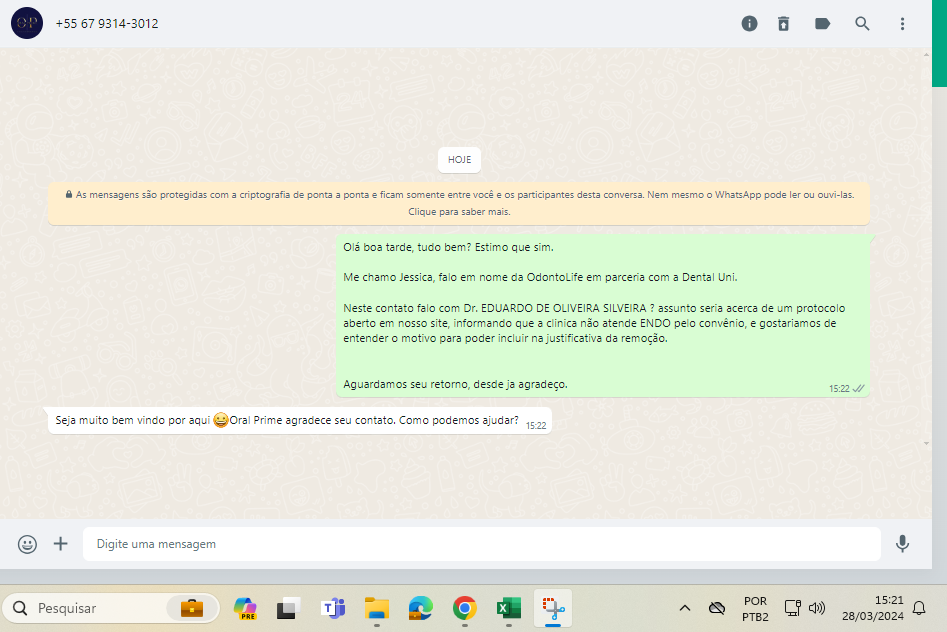
Task: Open Microsoft Edge from taskbar
Action: [420, 608]
